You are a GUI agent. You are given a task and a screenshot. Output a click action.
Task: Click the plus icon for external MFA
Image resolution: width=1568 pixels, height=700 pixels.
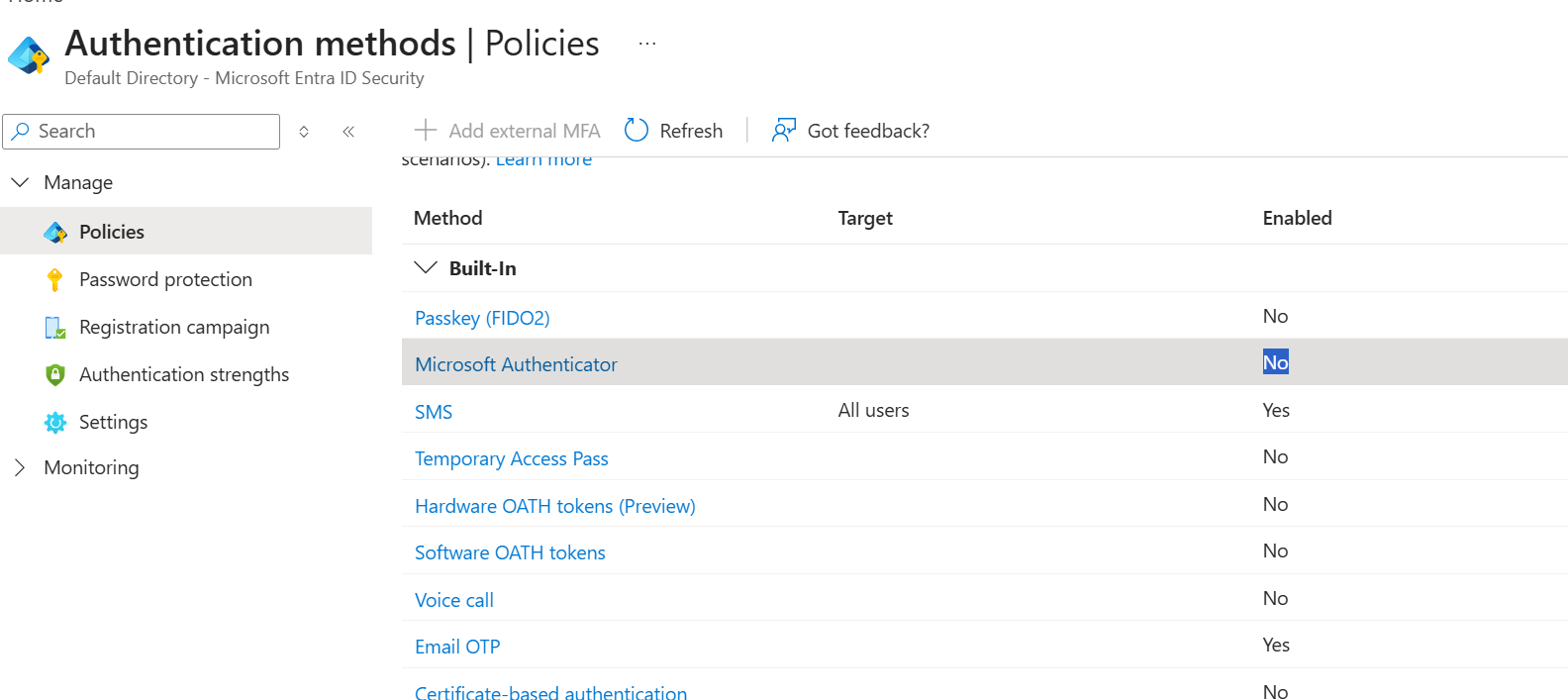(x=426, y=130)
